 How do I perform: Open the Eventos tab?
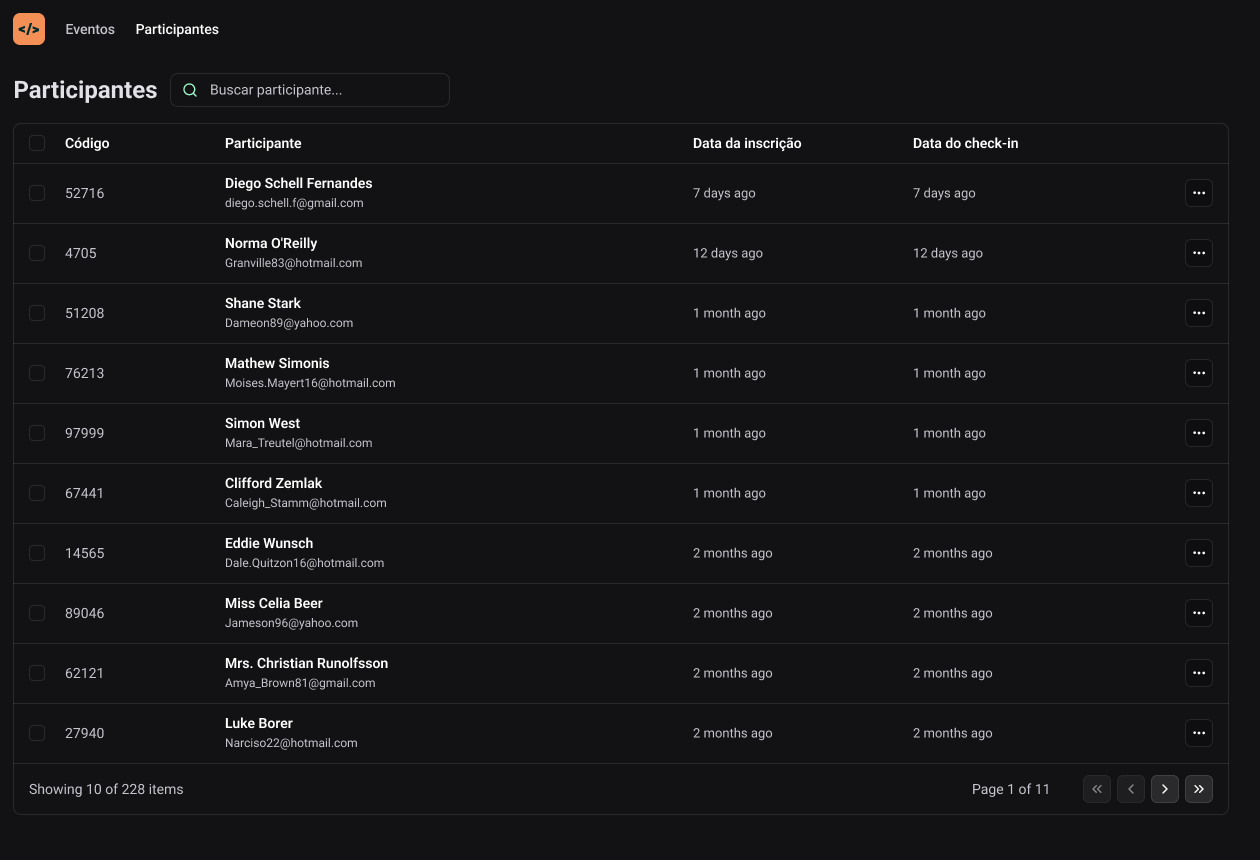tap(90, 29)
